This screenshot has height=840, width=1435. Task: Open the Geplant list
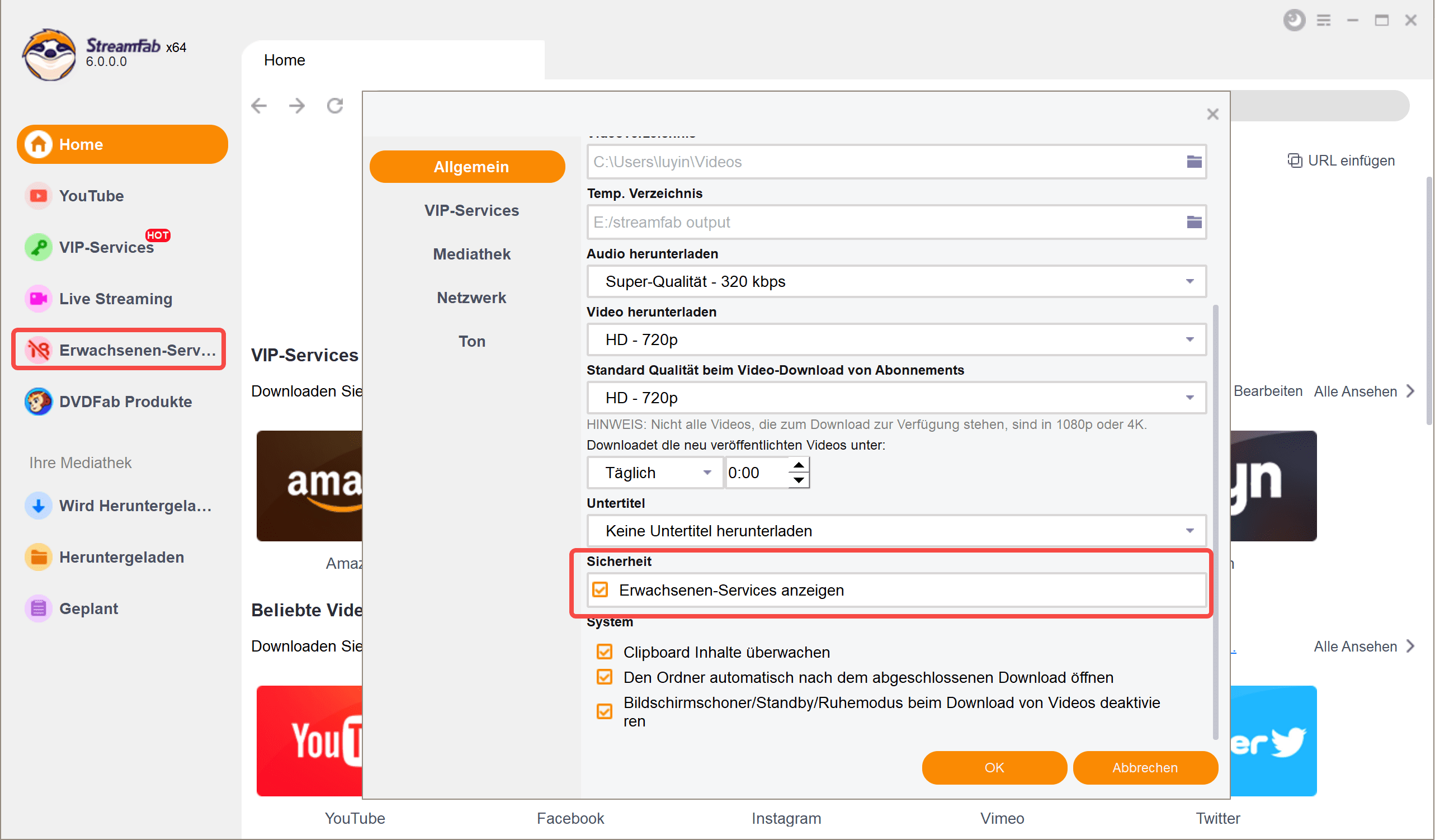coord(72,608)
